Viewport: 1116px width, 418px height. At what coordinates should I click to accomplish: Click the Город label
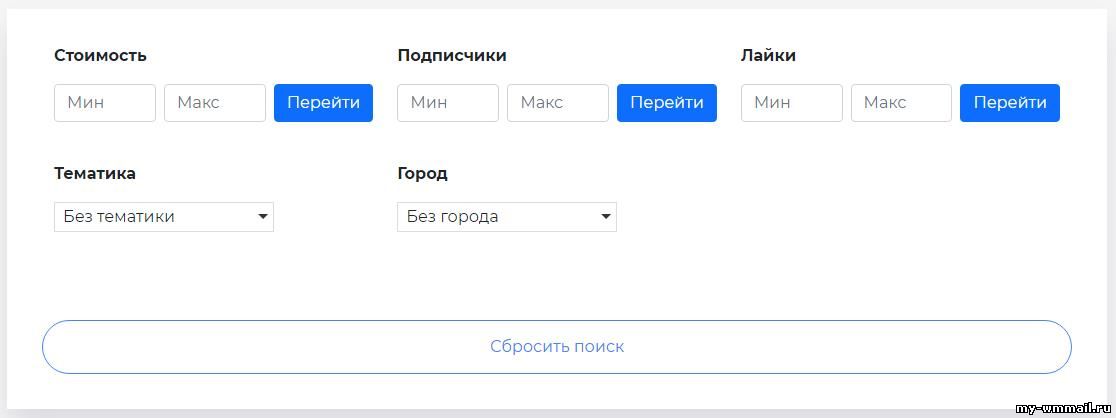[x=422, y=173]
